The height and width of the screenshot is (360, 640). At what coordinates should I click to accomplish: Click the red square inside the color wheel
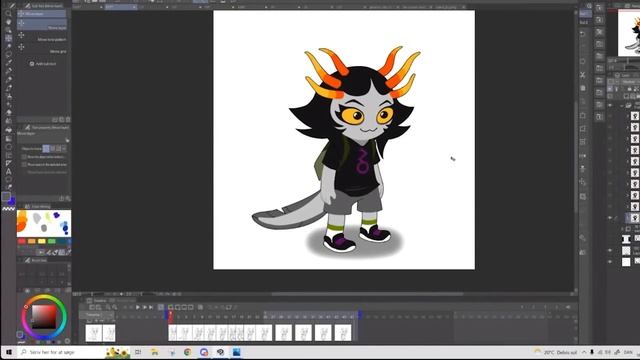coord(44,317)
